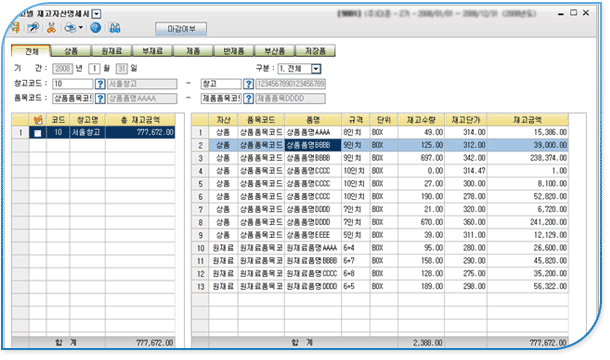Open the 구분 combo box showing 1. 전체
610x360 pixels.
(x=300, y=69)
